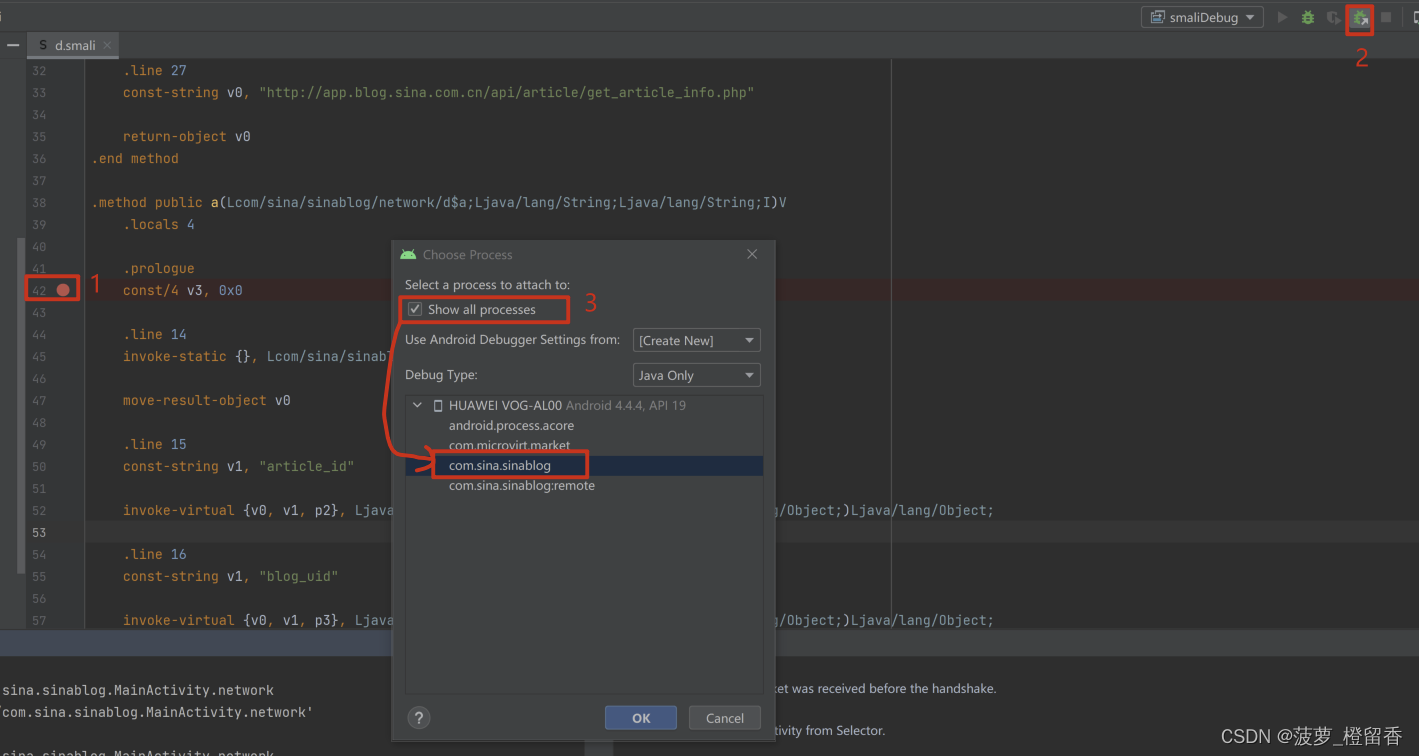The image size is (1419, 756).
Task: Collapse the HUAWEI VOG-AL00 device node
Action: click(x=418, y=406)
